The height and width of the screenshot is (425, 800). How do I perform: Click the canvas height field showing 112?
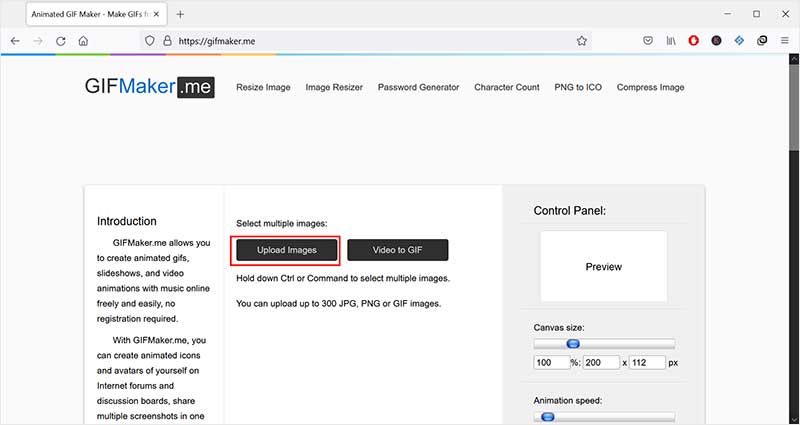[647, 363]
